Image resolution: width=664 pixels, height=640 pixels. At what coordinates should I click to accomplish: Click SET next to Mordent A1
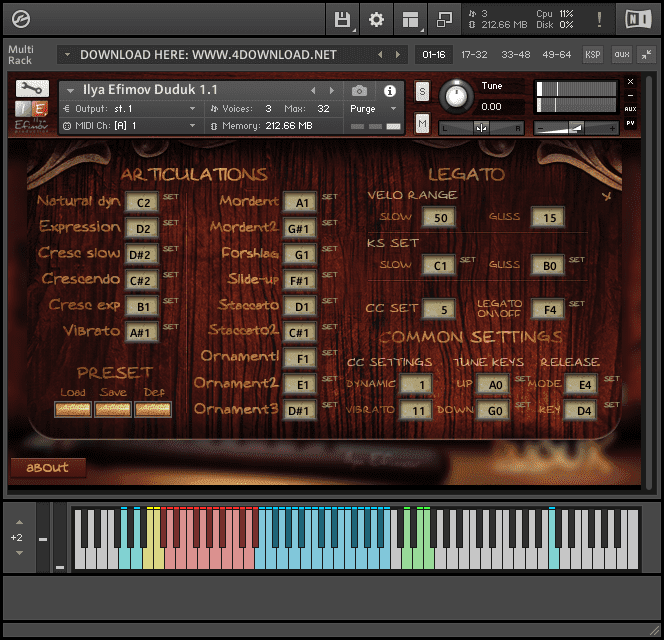(329, 197)
